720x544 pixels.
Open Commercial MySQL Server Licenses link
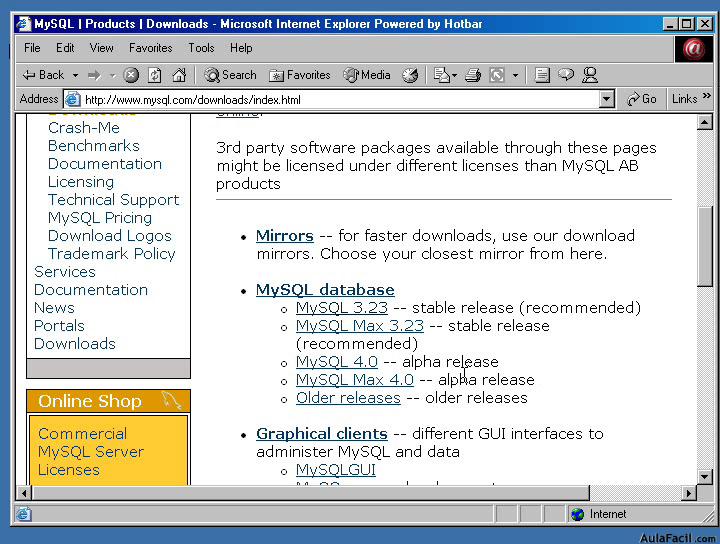coord(91,452)
